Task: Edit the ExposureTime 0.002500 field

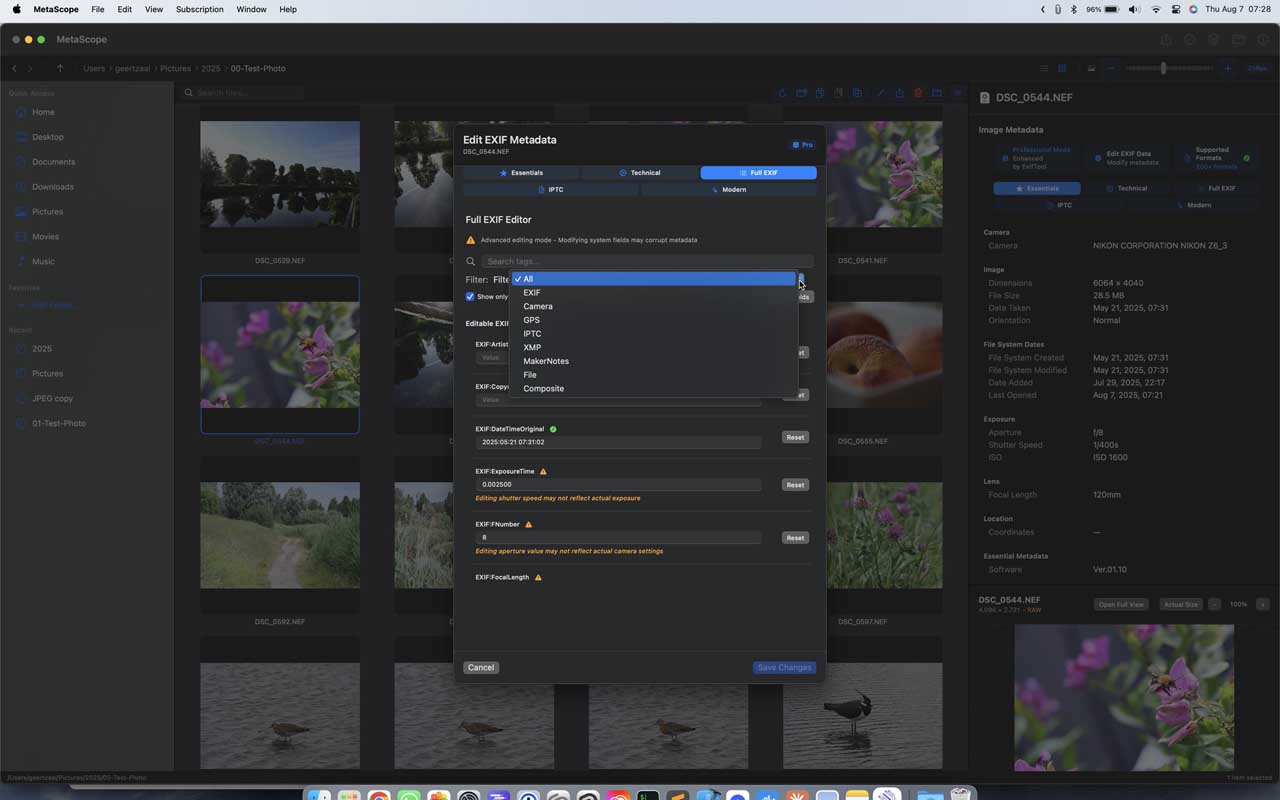Action: 618,485
